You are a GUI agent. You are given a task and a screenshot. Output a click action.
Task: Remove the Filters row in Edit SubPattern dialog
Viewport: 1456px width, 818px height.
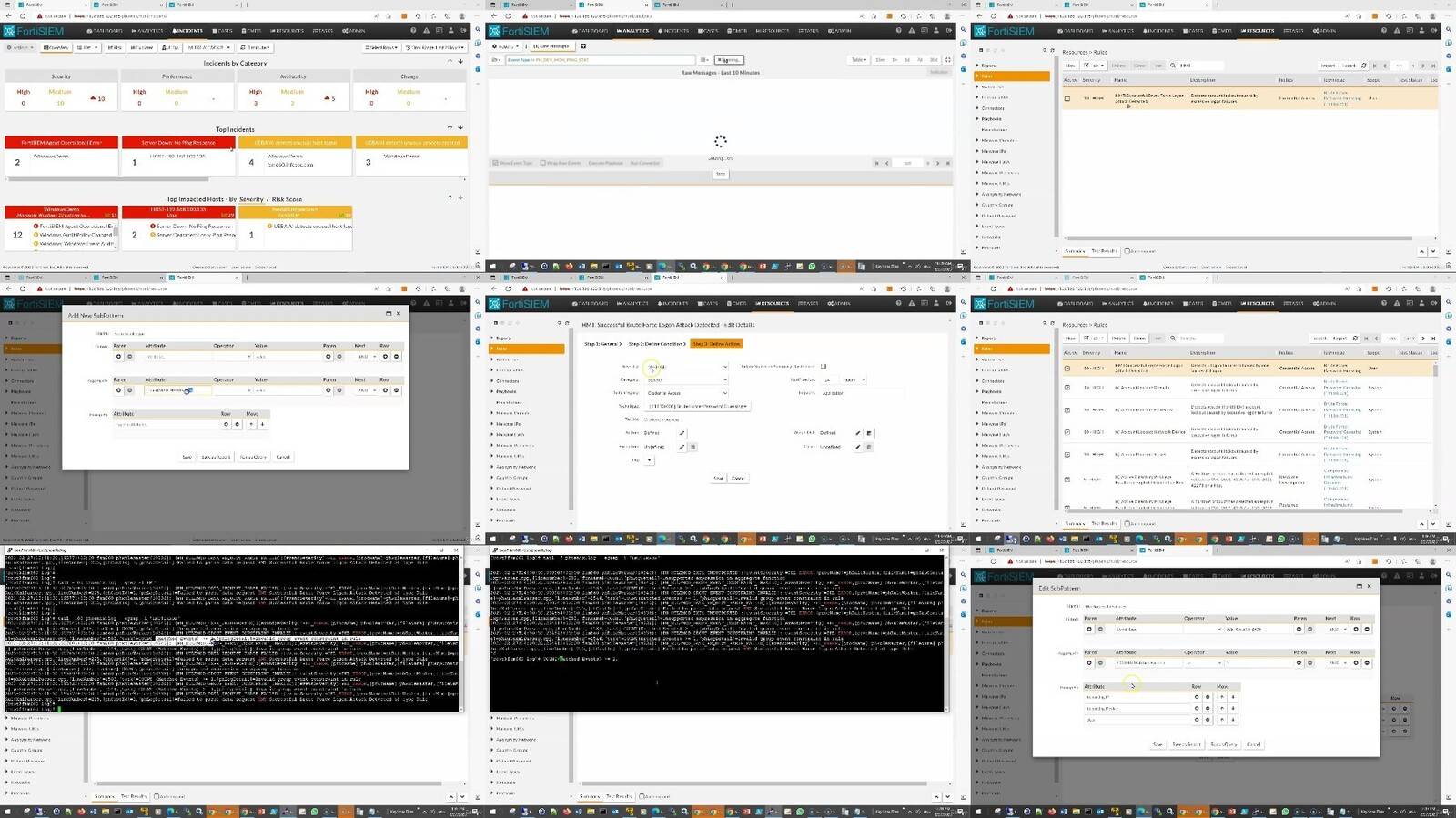[1367, 629]
